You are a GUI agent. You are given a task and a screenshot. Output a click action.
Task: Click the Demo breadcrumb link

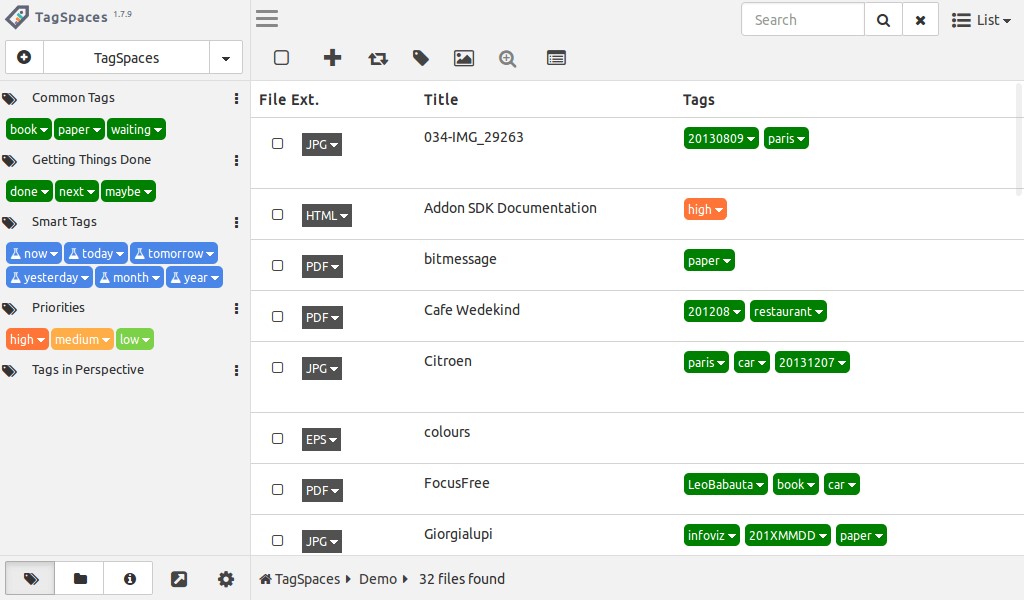(x=378, y=578)
